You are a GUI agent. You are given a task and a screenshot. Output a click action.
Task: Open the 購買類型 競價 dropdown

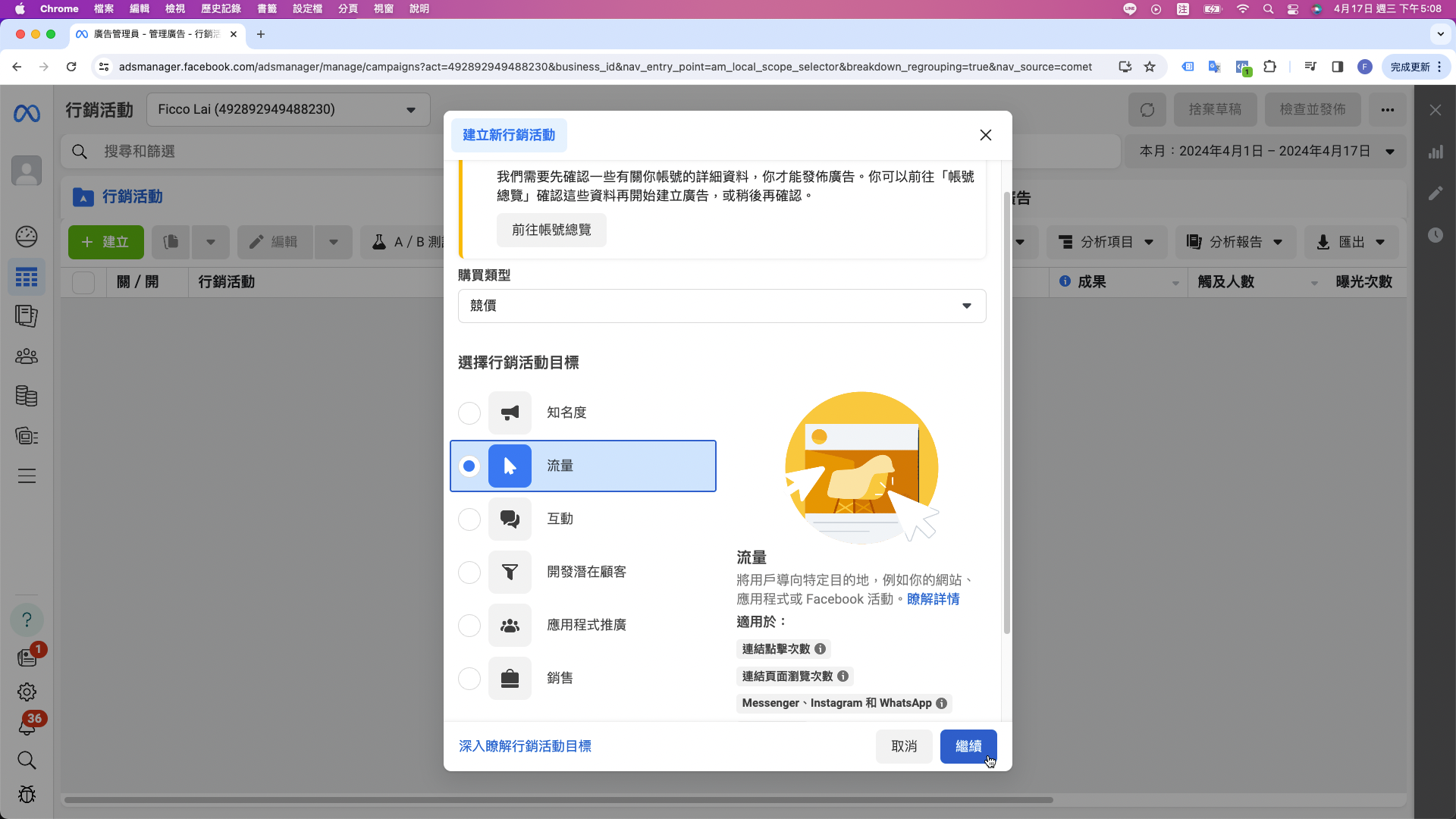(x=722, y=306)
